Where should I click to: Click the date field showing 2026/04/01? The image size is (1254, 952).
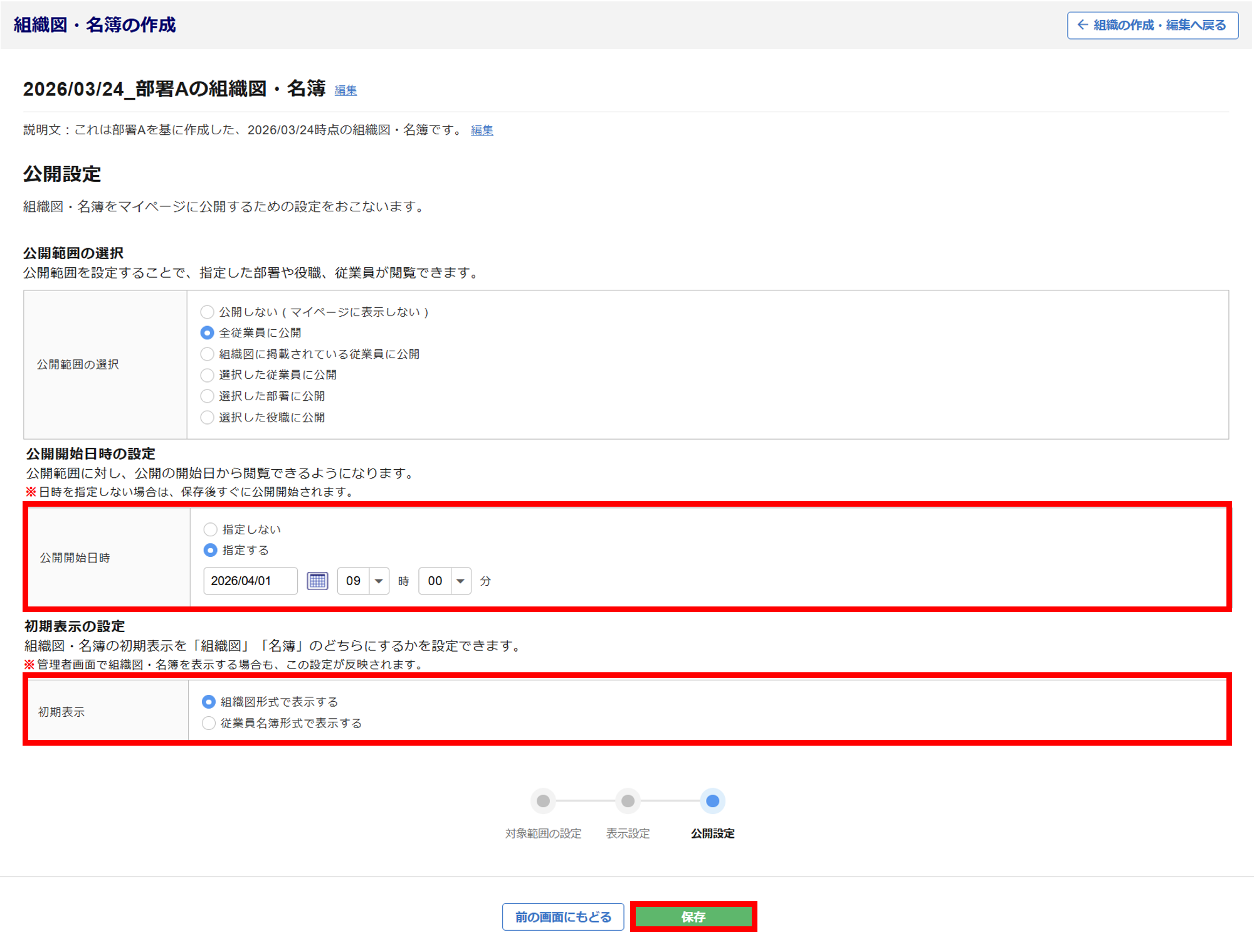(250, 581)
